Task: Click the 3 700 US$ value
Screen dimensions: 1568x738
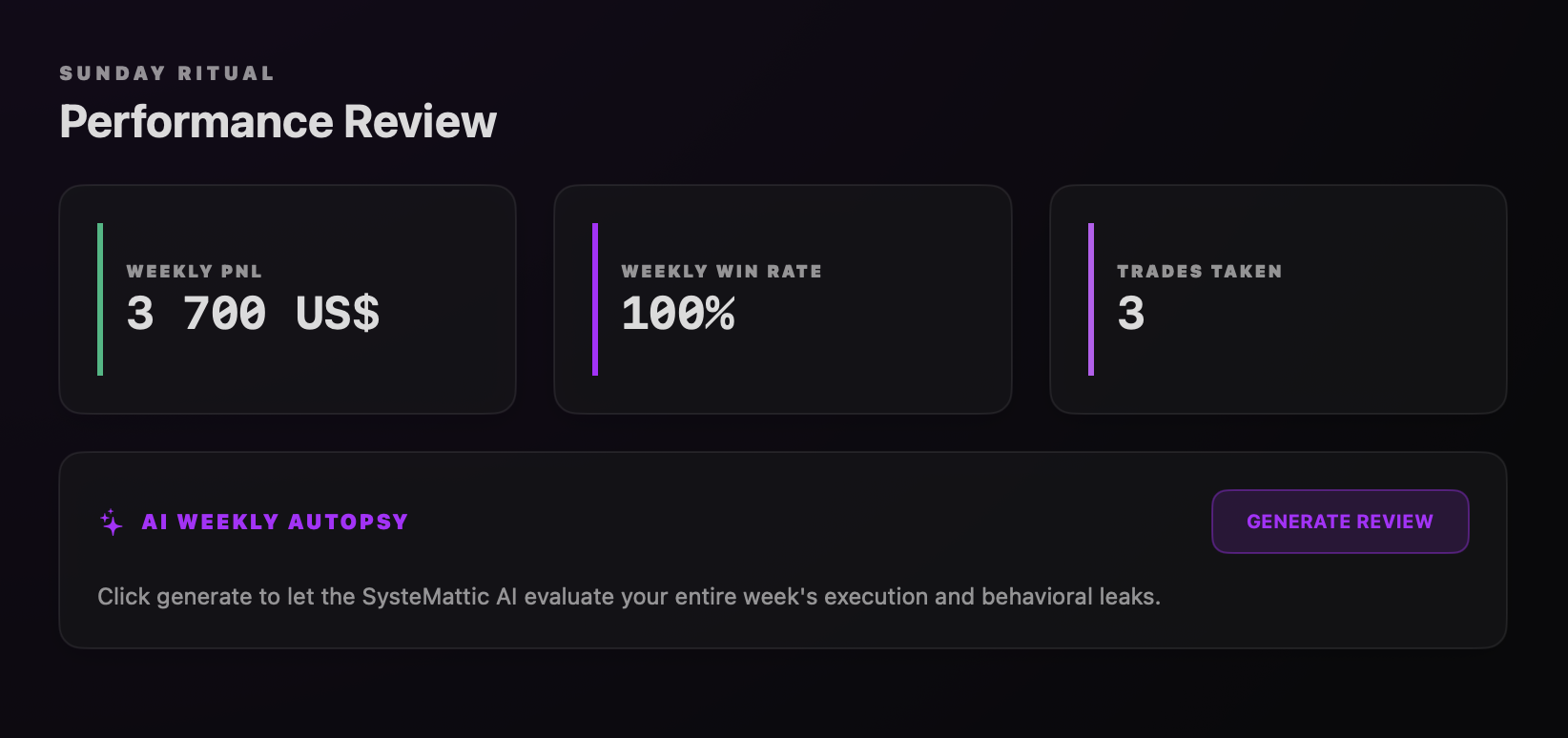Action: 253,314
